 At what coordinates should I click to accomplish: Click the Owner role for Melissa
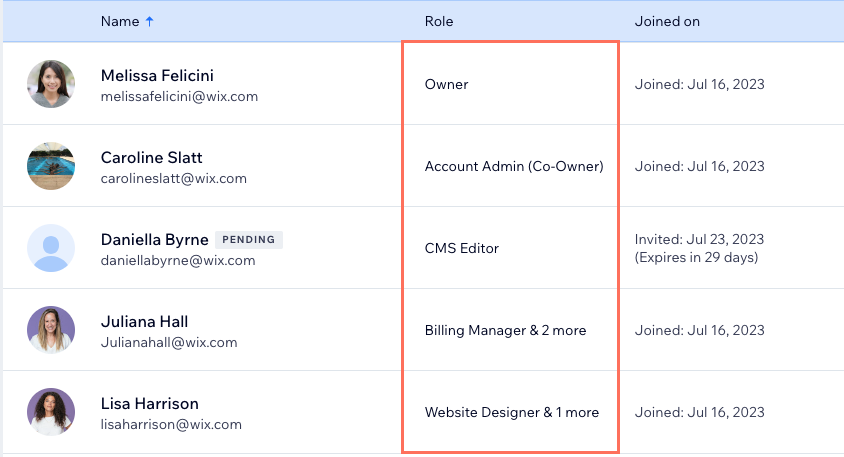[x=446, y=85]
